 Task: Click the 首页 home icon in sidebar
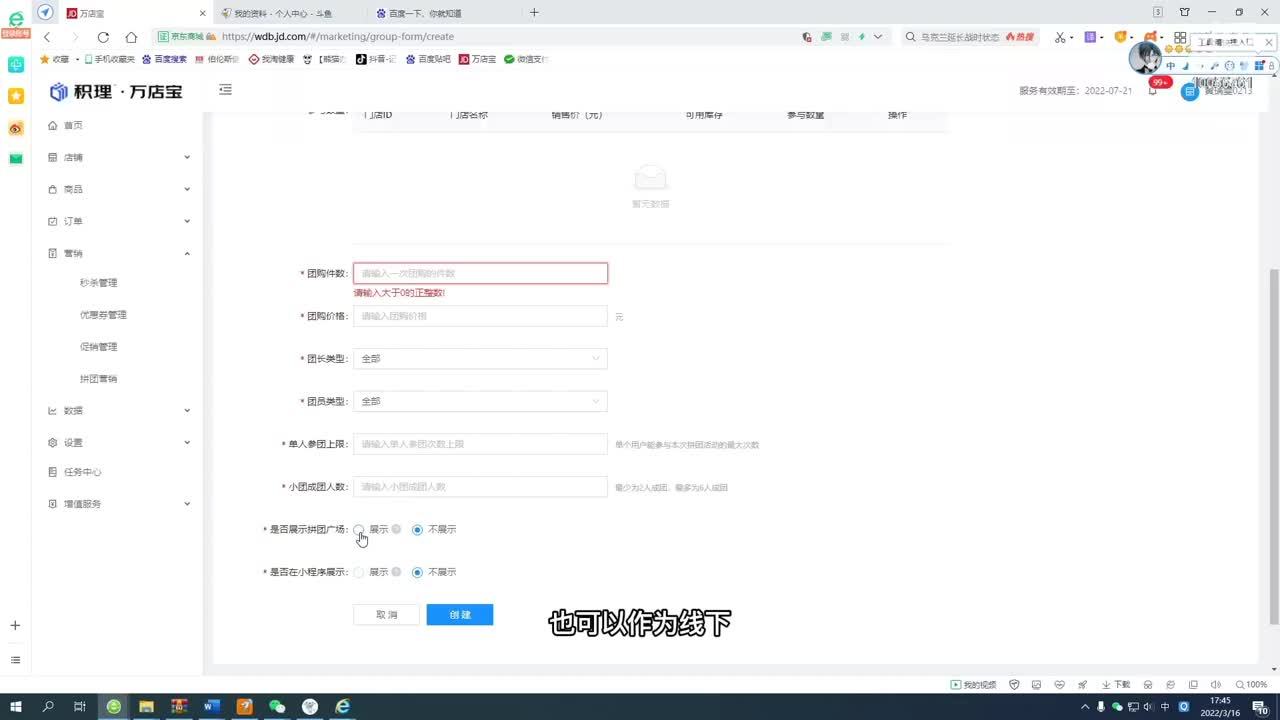click(x=53, y=125)
